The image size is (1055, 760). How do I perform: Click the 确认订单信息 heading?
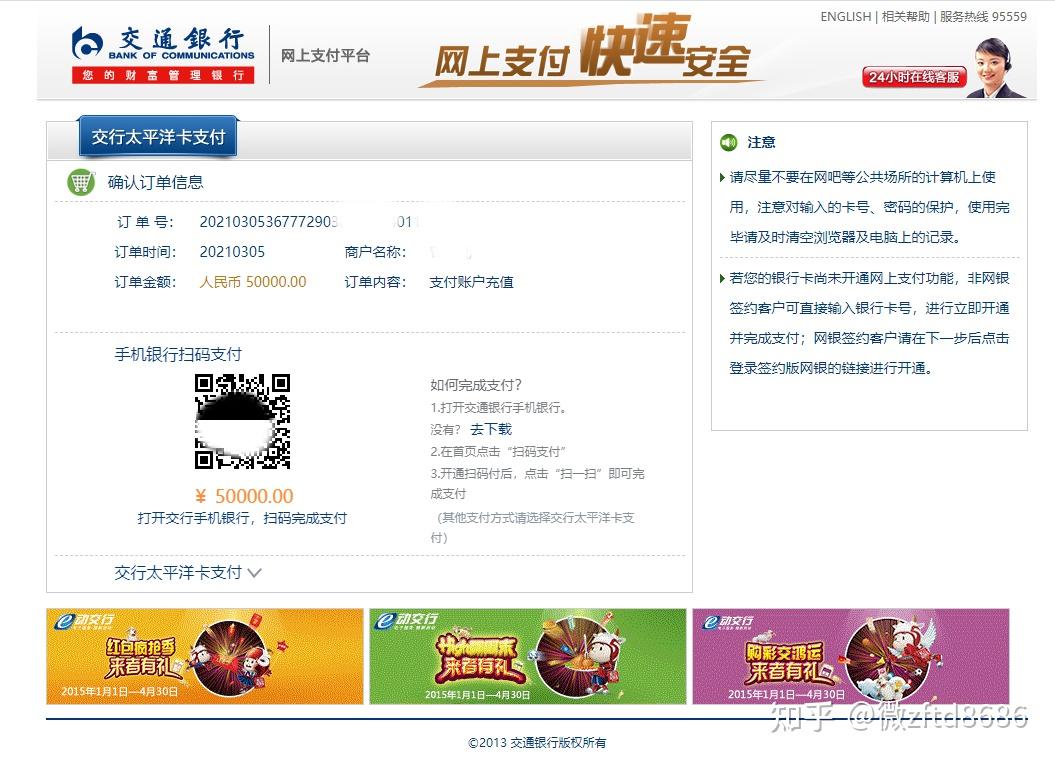coord(155,182)
